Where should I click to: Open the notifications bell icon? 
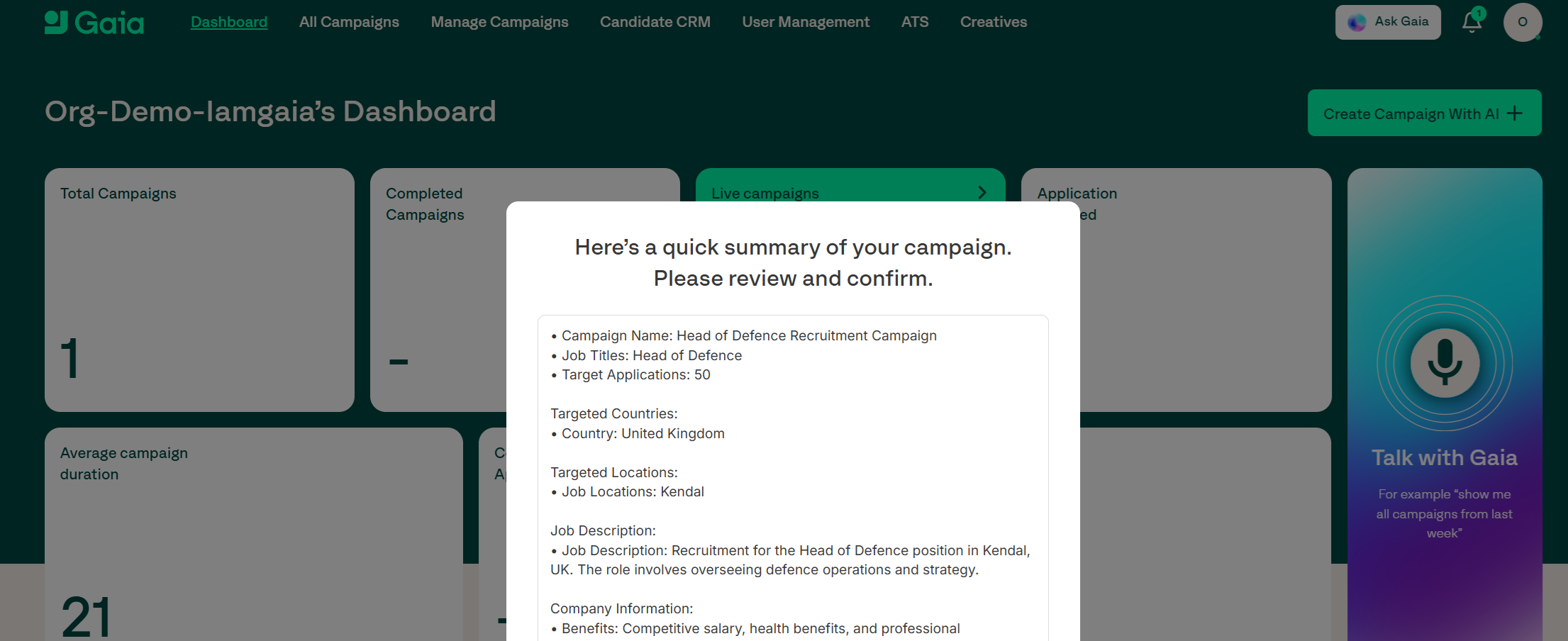click(1472, 23)
